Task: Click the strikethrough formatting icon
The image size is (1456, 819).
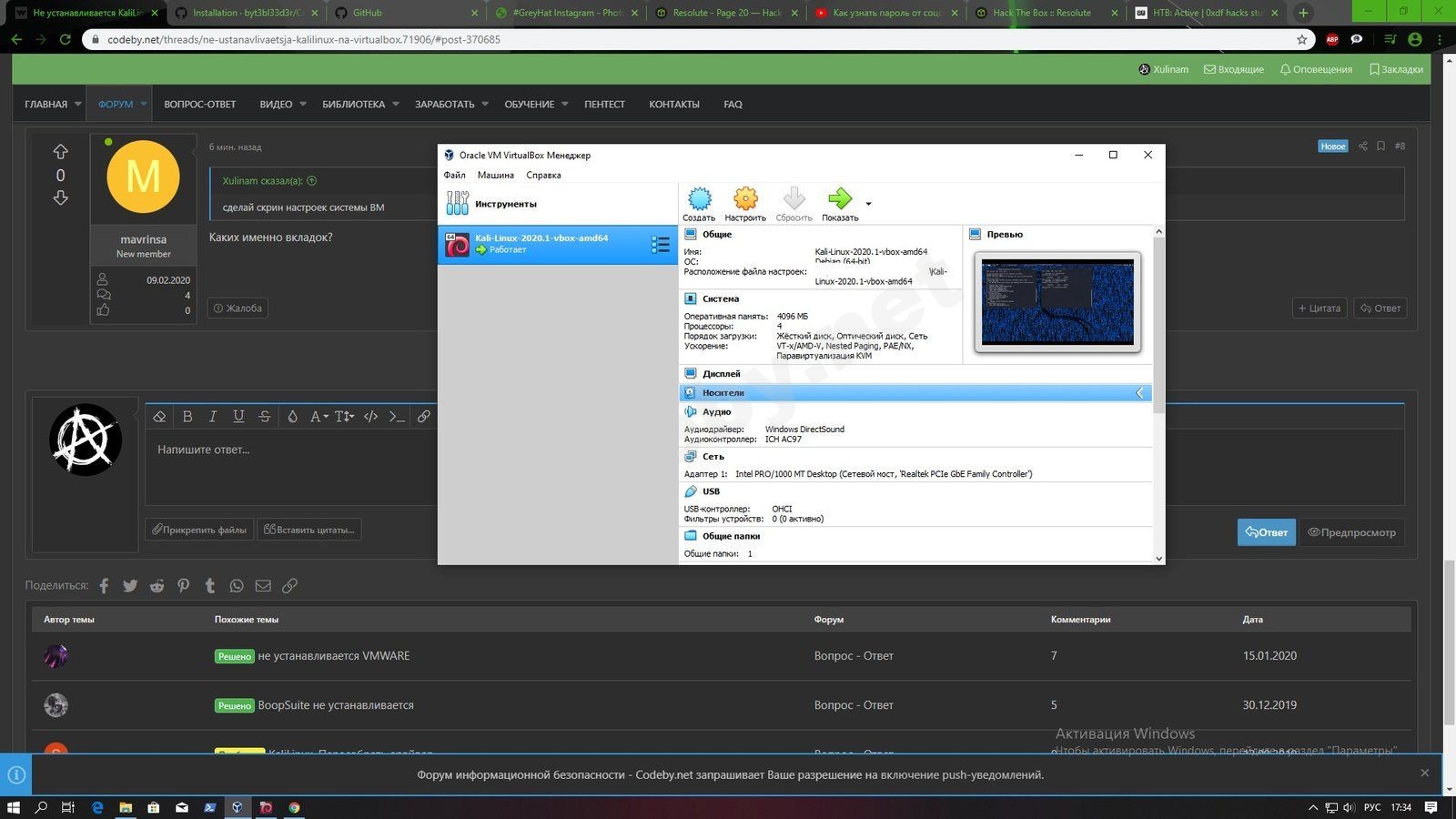Action: (264, 417)
